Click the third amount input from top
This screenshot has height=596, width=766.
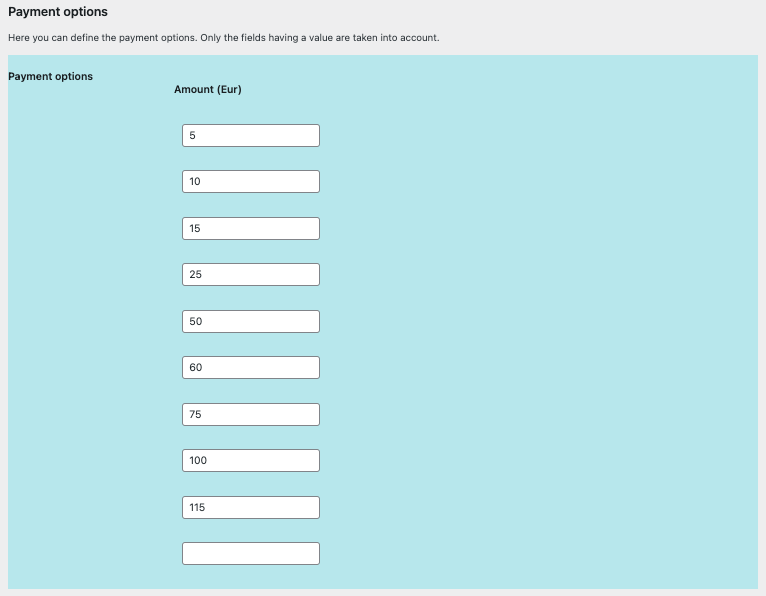click(x=250, y=228)
